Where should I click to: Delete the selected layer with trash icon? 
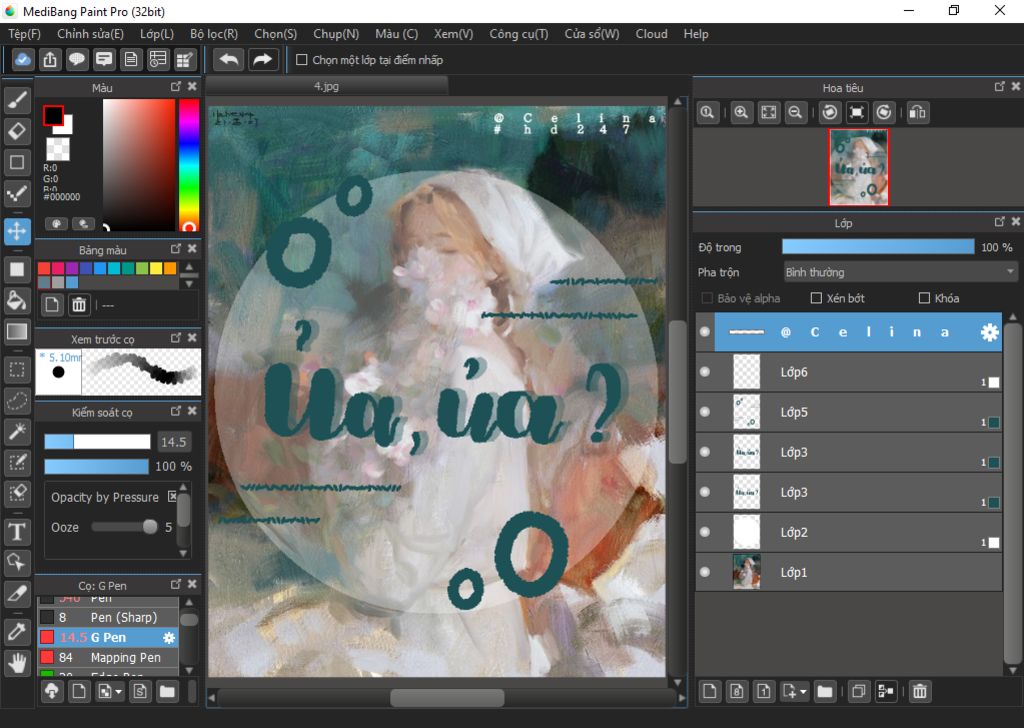(x=920, y=691)
